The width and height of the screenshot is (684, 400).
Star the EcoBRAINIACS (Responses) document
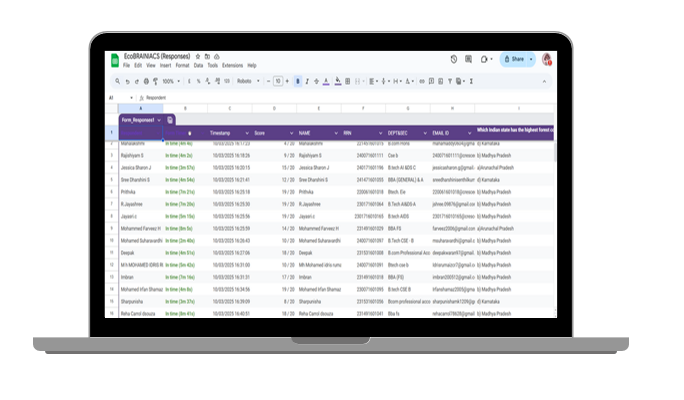197,56
